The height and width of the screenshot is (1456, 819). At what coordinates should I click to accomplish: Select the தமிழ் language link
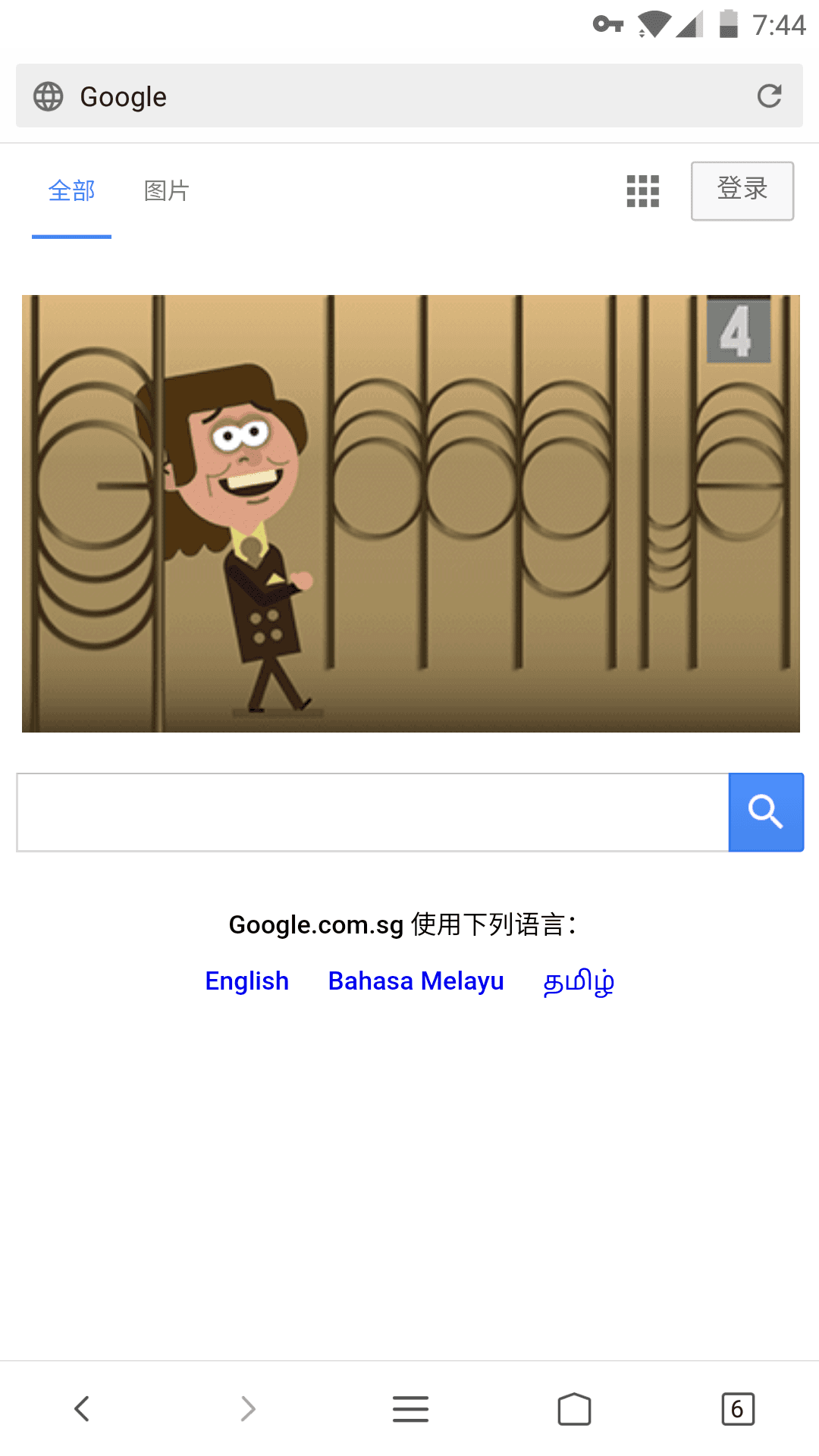[x=579, y=982]
